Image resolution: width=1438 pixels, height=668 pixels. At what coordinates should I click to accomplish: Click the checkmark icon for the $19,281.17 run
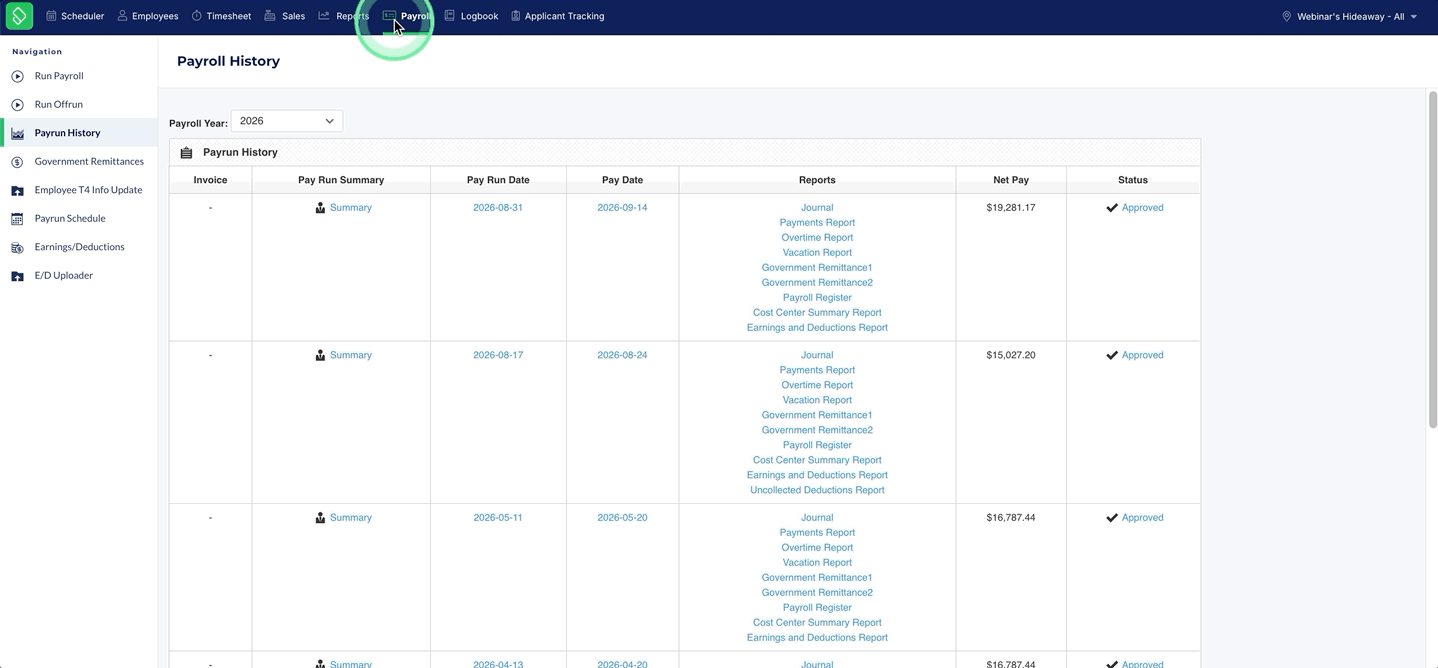pyautogui.click(x=1112, y=208)
